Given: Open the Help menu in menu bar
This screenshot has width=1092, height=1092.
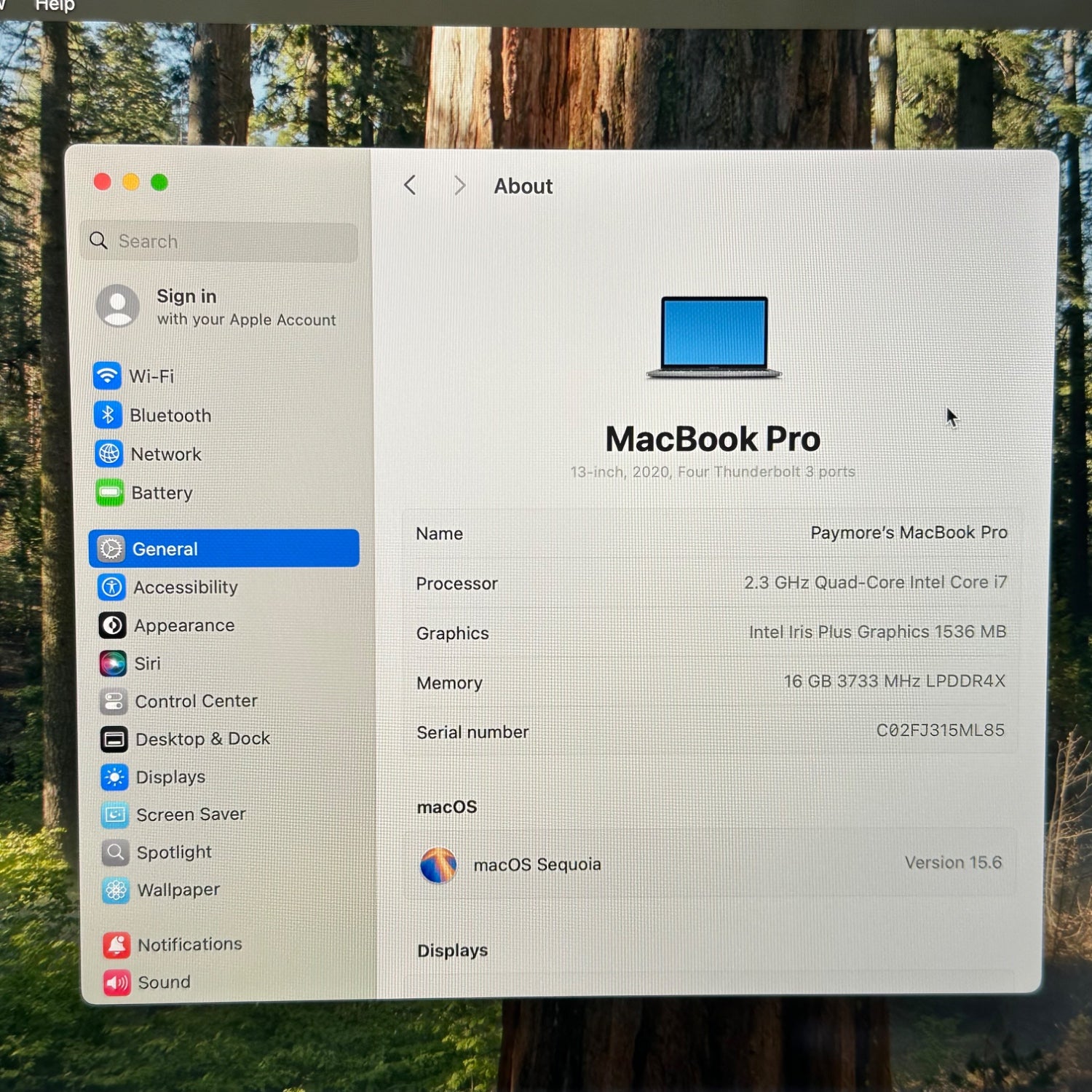Looking at the screenshot, I should pos(55,6).
